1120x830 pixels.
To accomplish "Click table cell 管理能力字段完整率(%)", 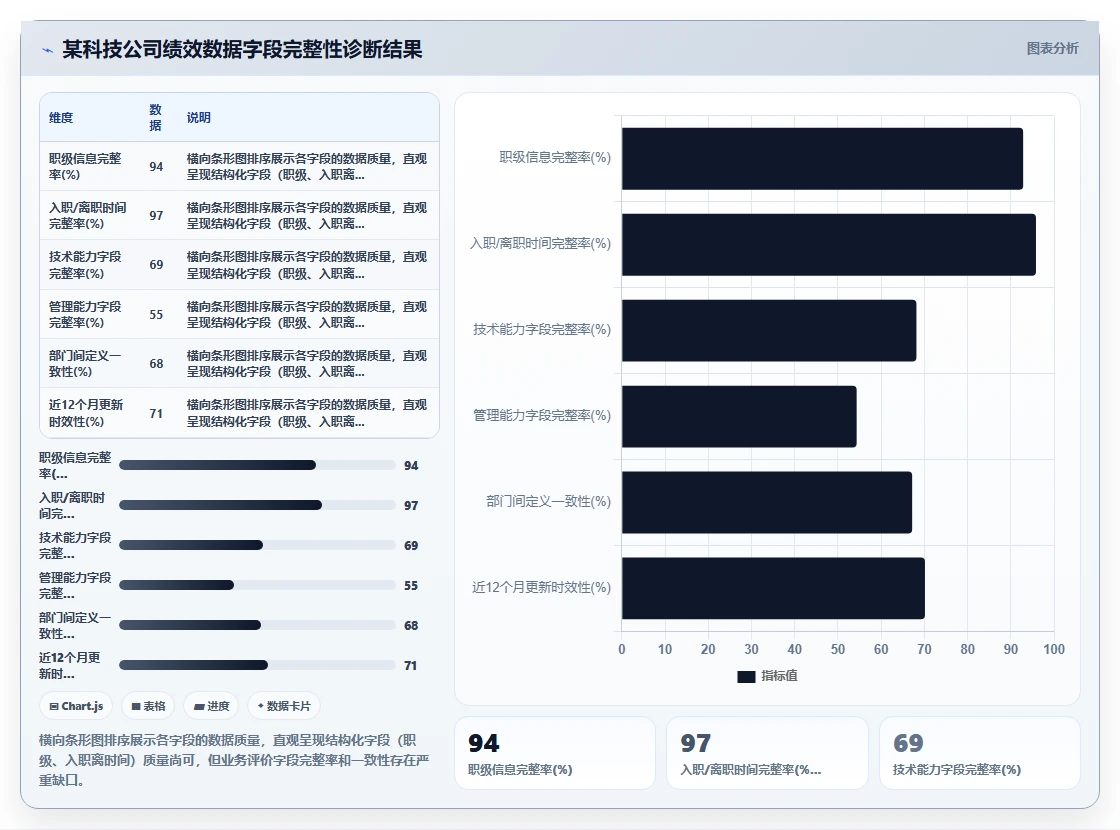I will tap(85, 314).
